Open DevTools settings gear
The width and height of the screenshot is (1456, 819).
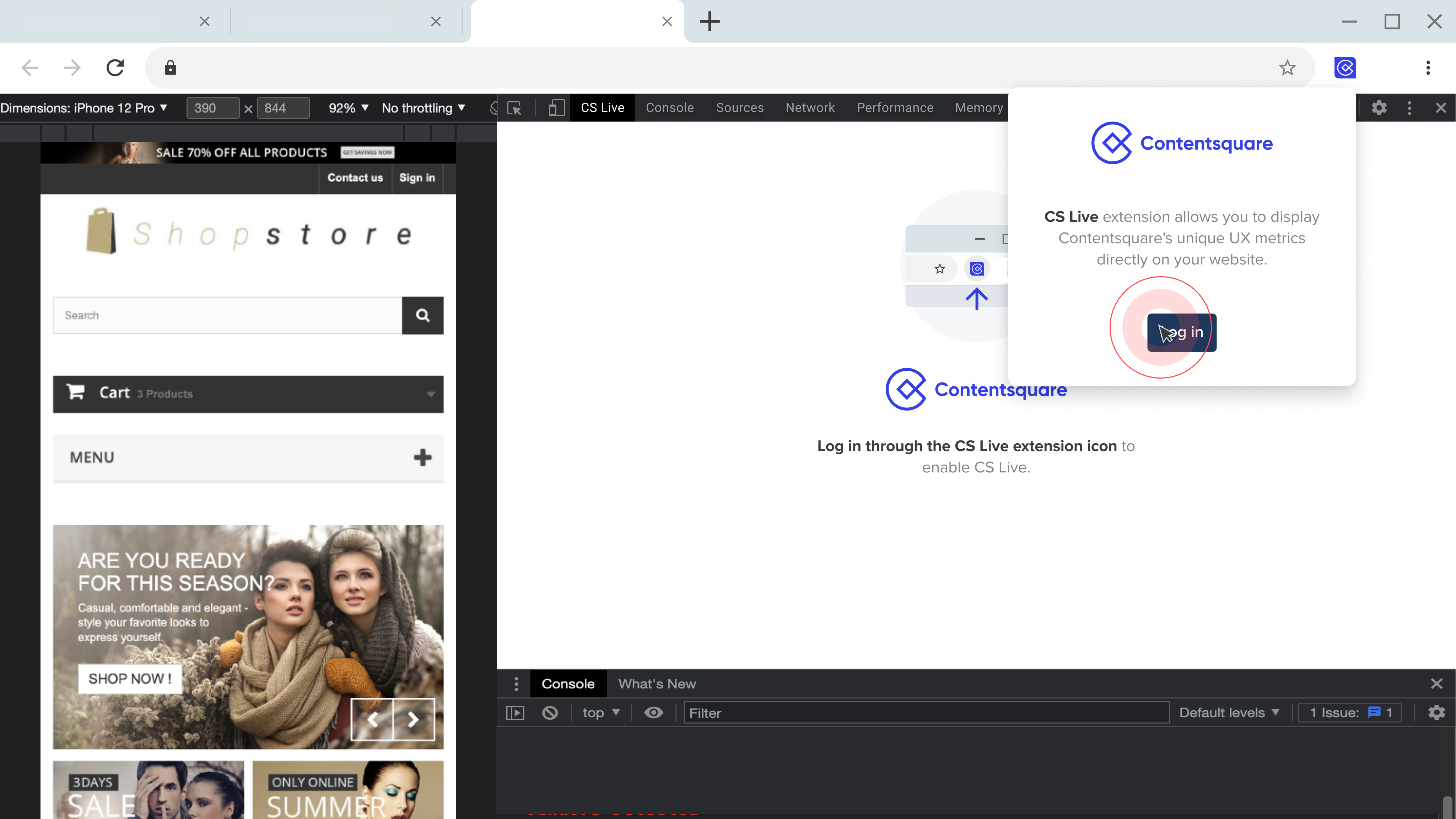coord(1379,107)
